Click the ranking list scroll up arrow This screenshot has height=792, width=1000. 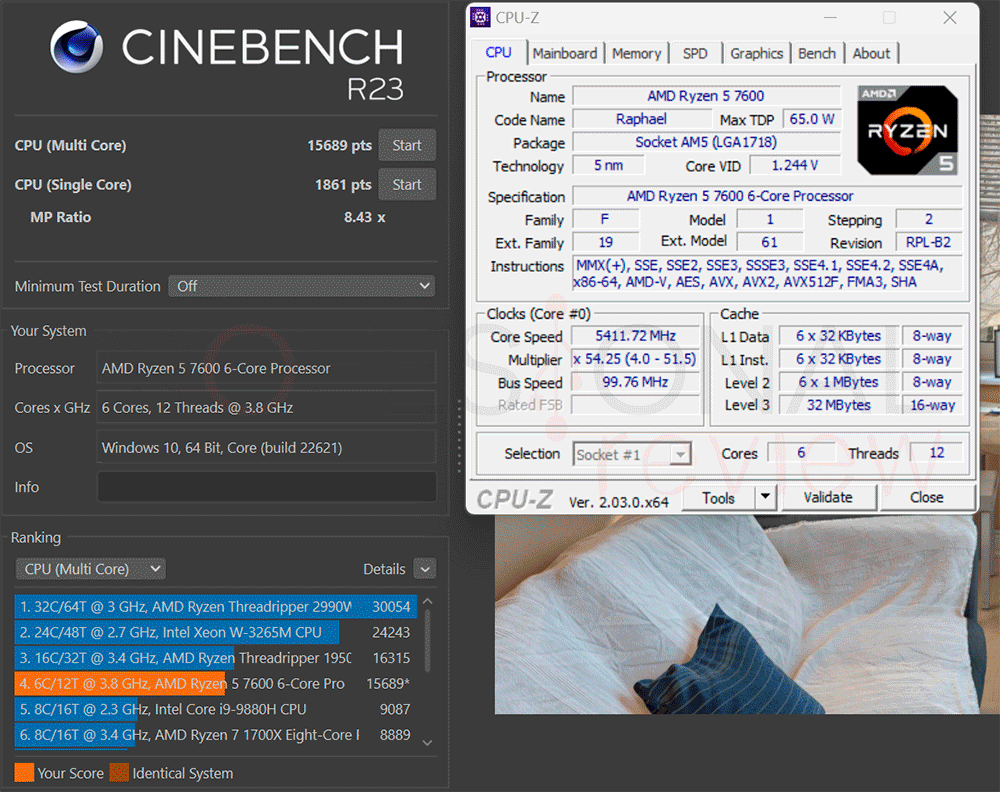pos(428,601)
